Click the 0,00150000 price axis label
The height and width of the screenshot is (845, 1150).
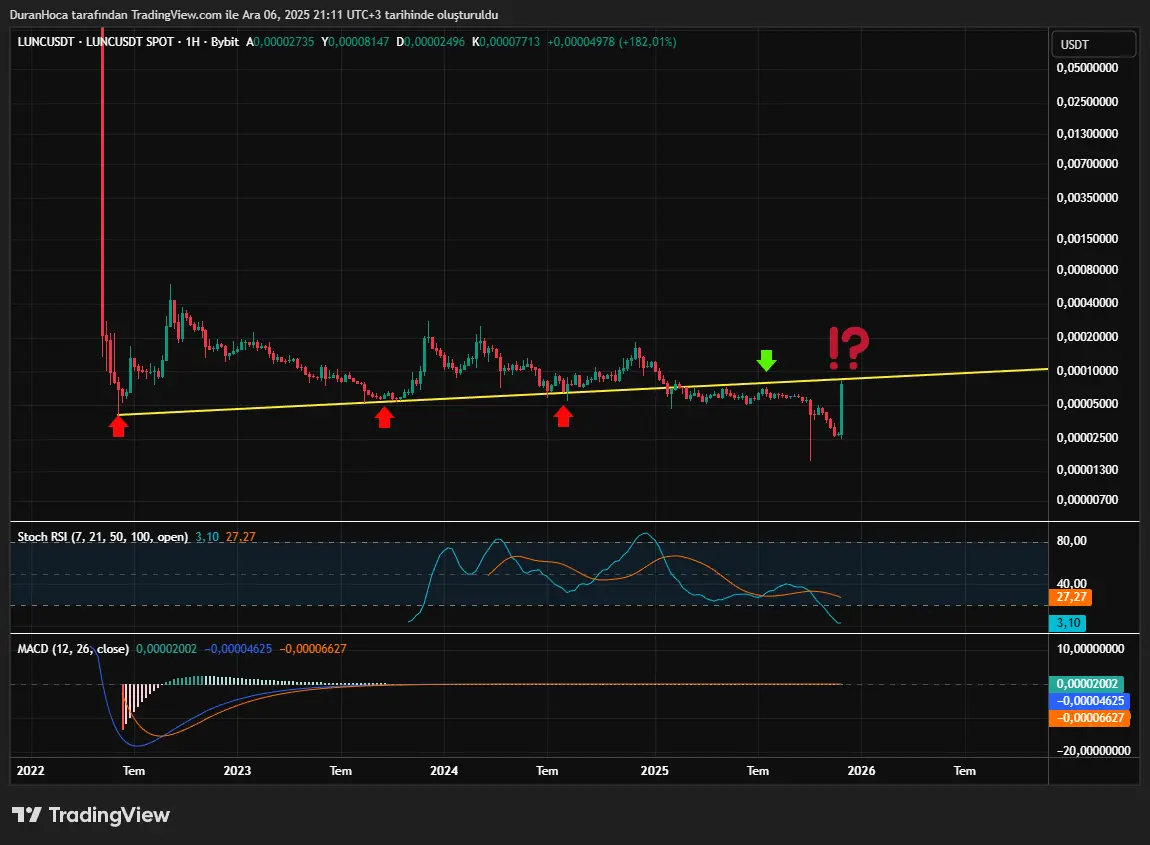pos(1087,238)
